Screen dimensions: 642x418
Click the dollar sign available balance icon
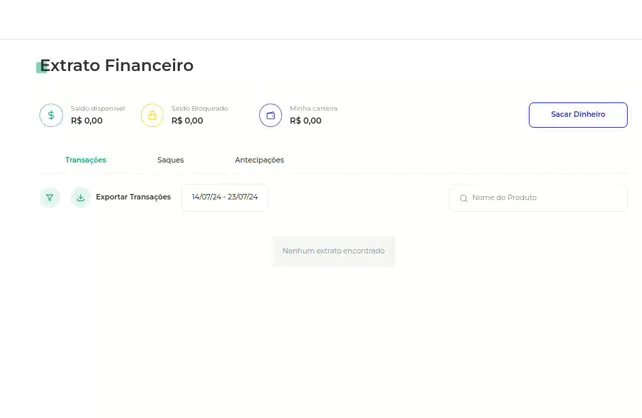(x=51, y=115)
